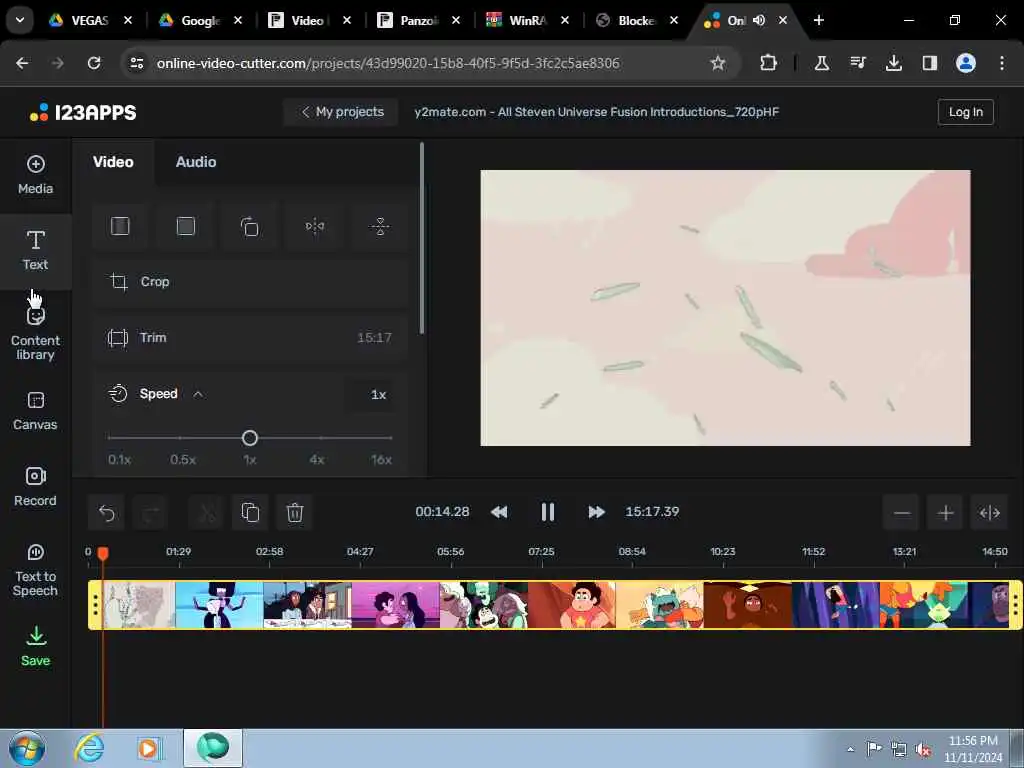1024x768 pixels.
Task: Switch to the Blocked browser tab
Action: pos(636,21)
